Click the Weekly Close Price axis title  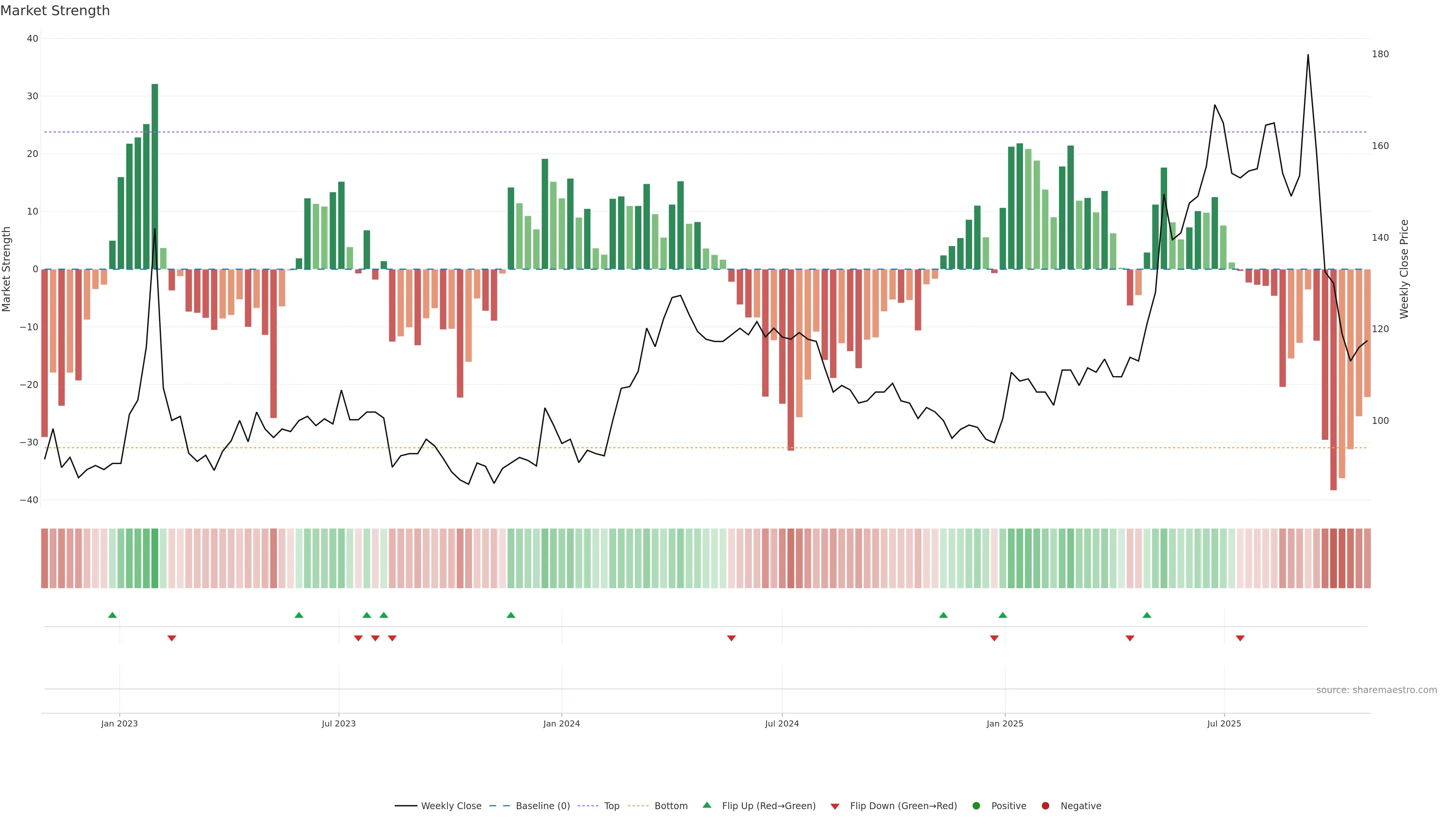(1404, 269)
